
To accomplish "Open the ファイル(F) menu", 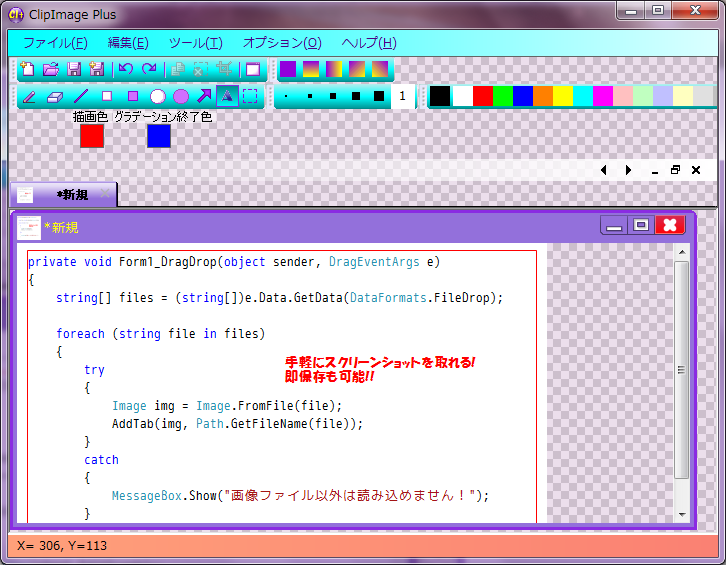I will click(x=55, y=43).
